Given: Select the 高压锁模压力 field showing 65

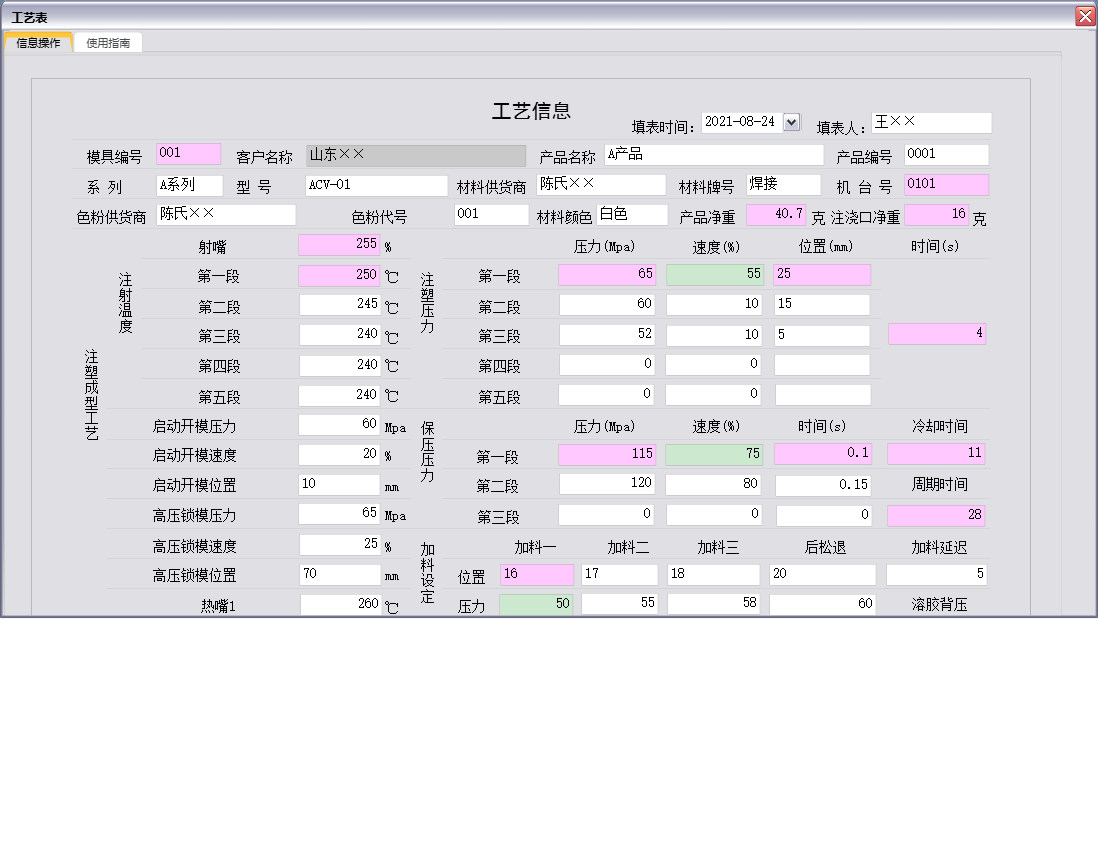Looking at the screenshot, I should pos(338,514).
